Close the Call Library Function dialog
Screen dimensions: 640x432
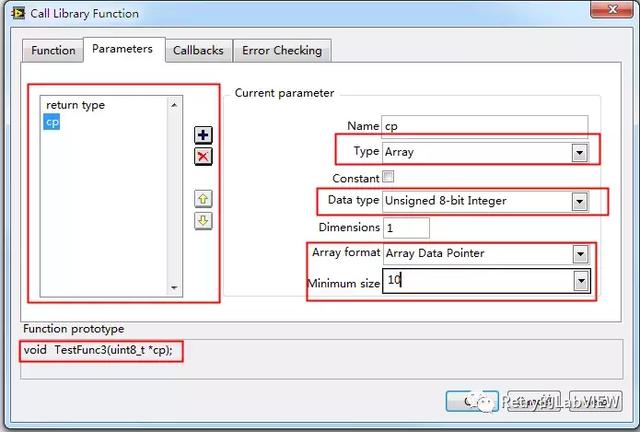pos(612,10)
